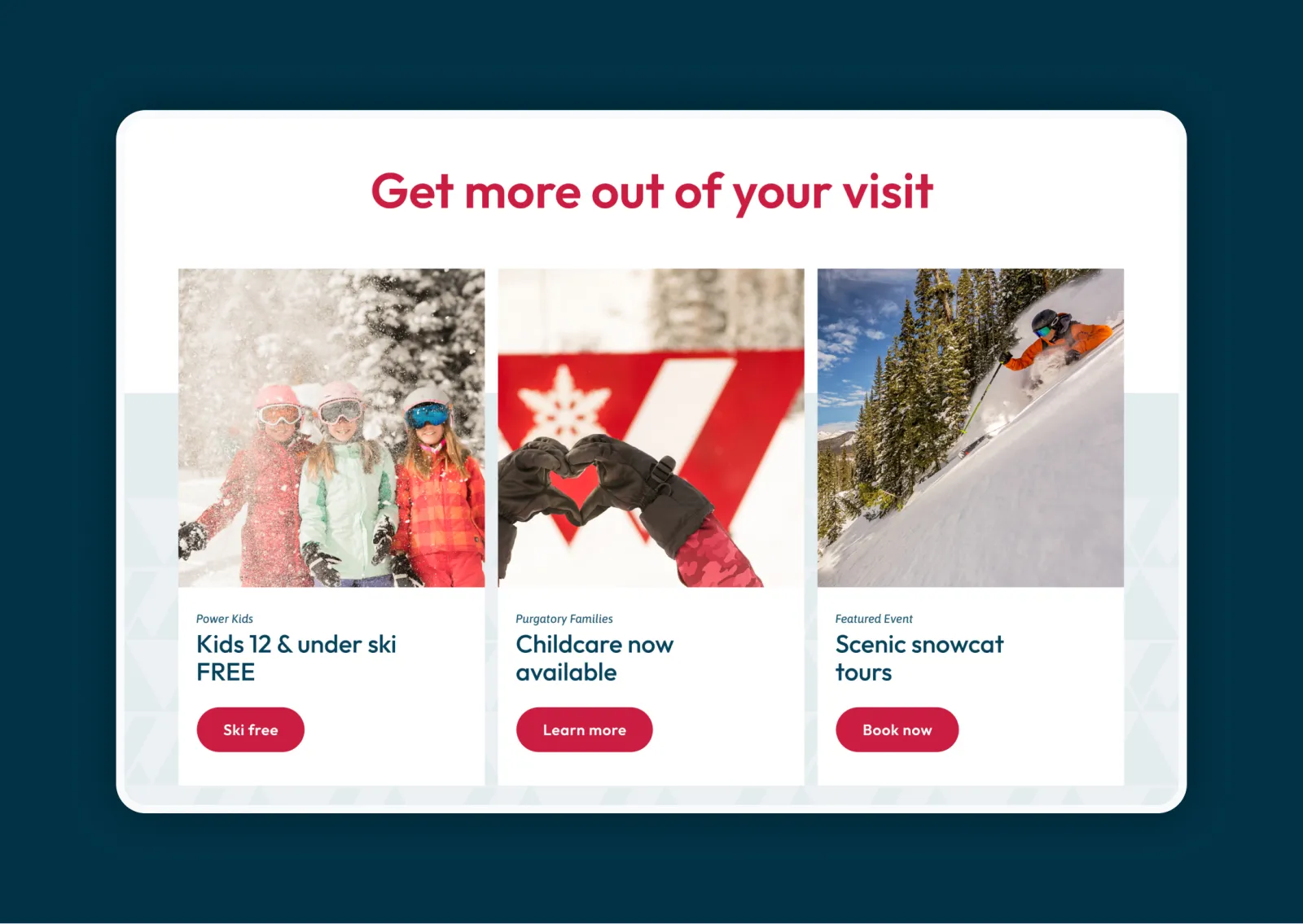This screenshot has height=924, width=1303.
Task: Select the Kids 12 & under ski FREE title
Action: tap(296, 658)
